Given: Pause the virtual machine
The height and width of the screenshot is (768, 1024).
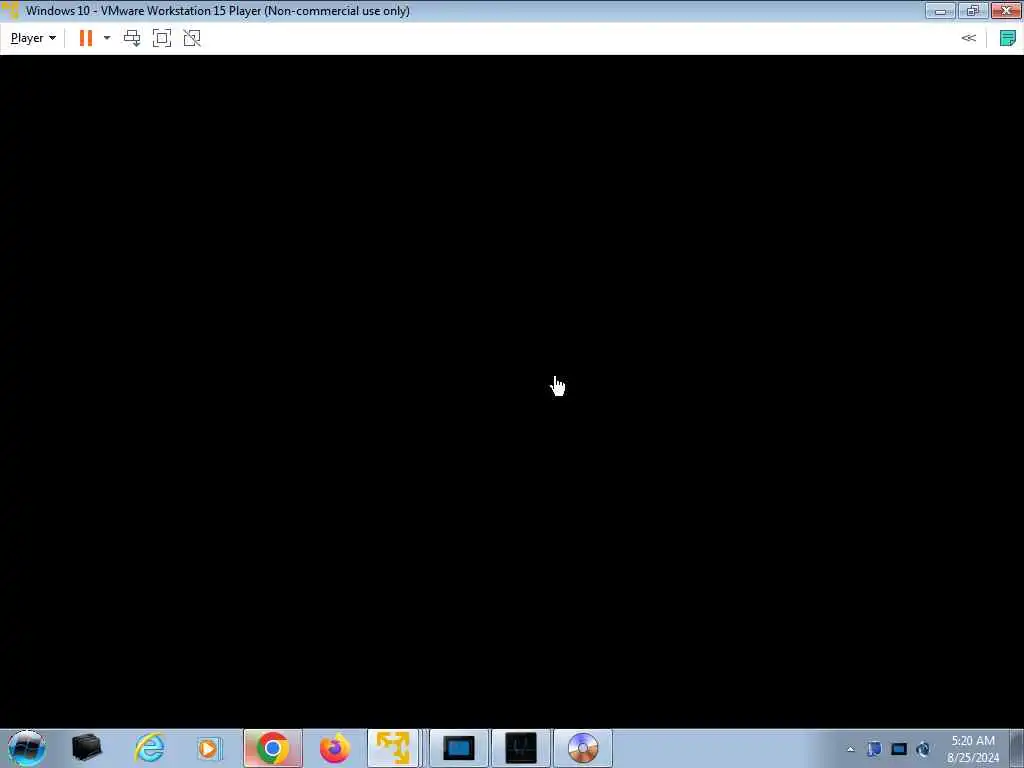Looking at the screenshot, I should (86, 38).
